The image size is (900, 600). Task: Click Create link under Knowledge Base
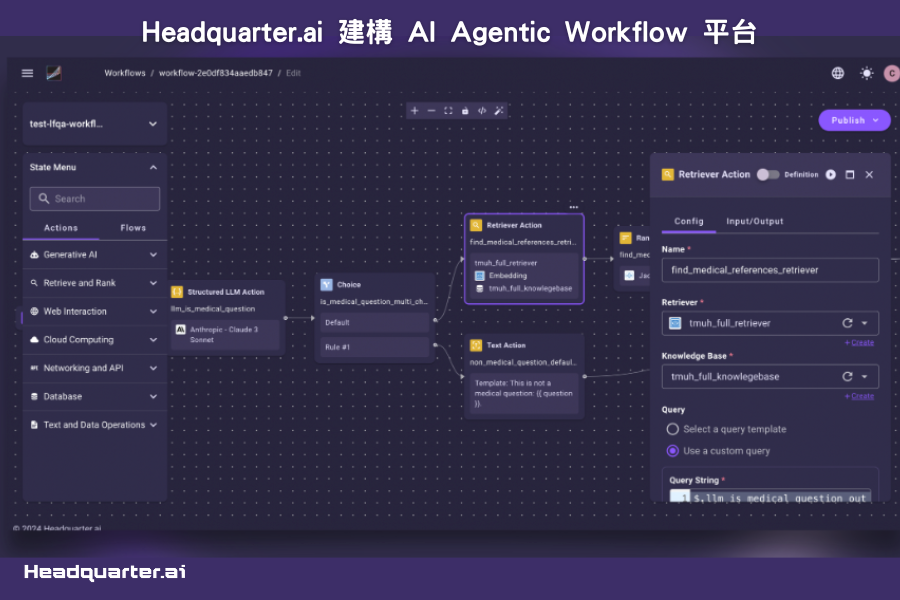tap(862, 396)
